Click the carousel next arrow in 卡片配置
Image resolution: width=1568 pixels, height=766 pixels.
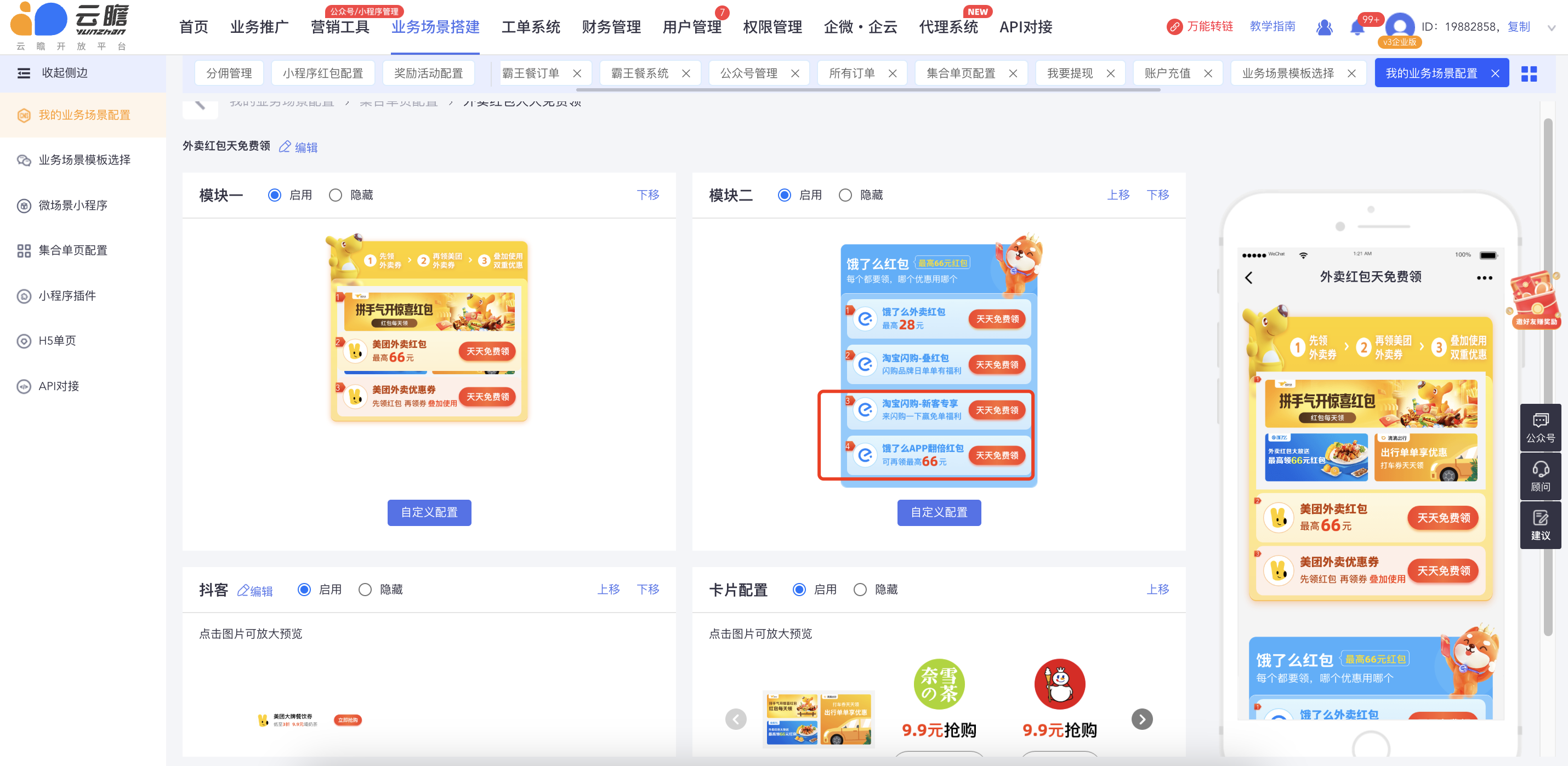pos(1141,719)
